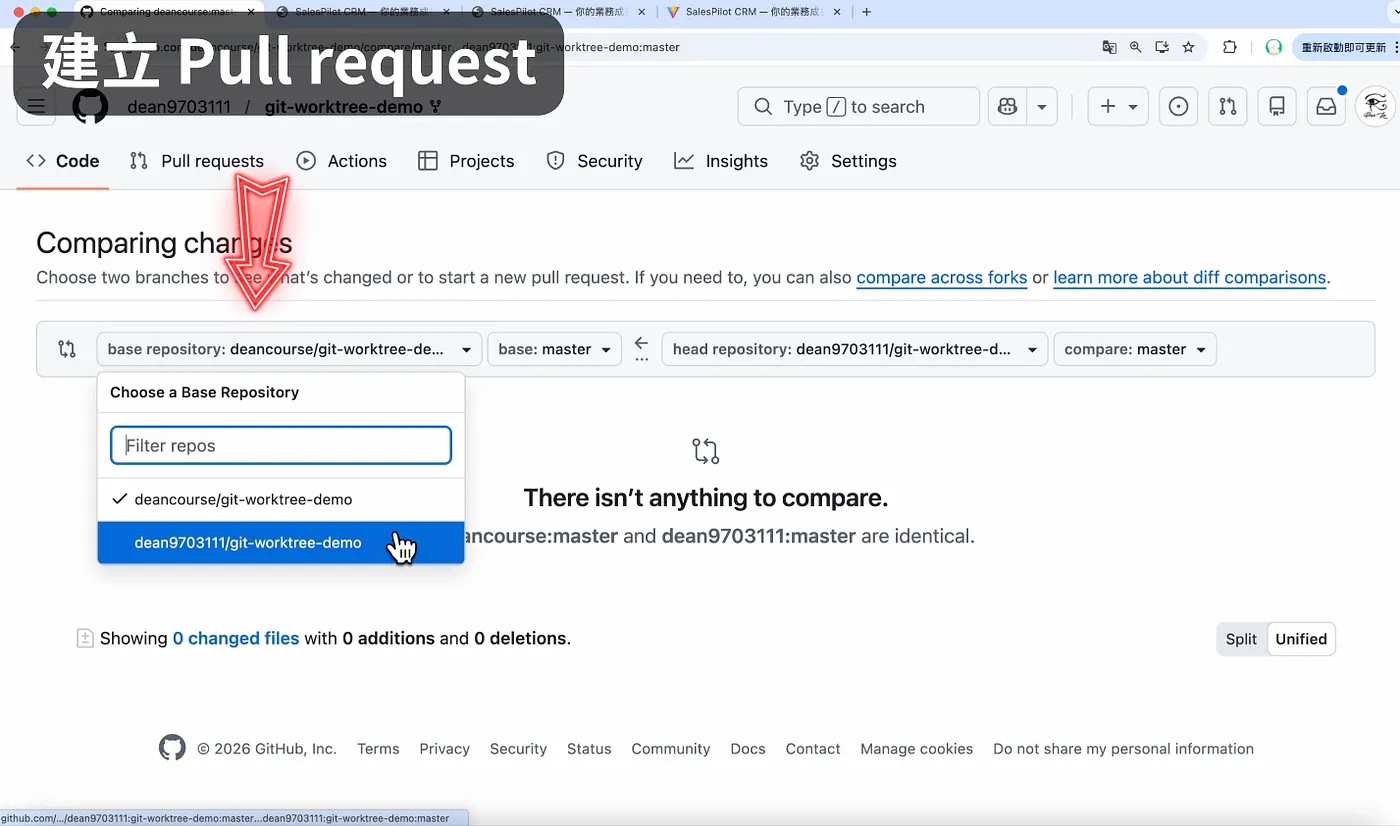Click the translate page icon in address bar
This screenshot has width=1400, height=826.
(x=1109, y=47)
